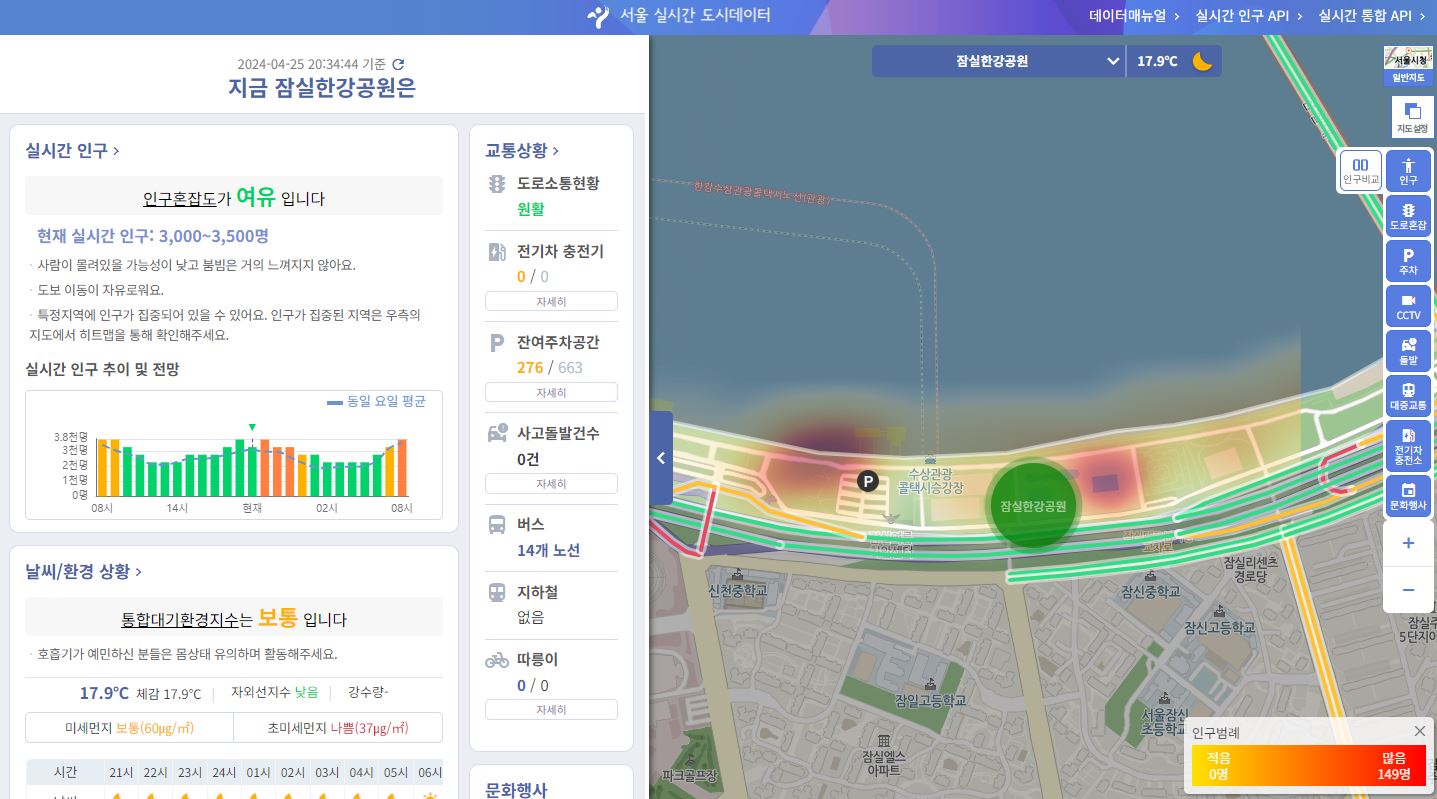Click the 인구혼잡도 underlined link
This screenshot has width=1437, height=799.
[180, 198]
